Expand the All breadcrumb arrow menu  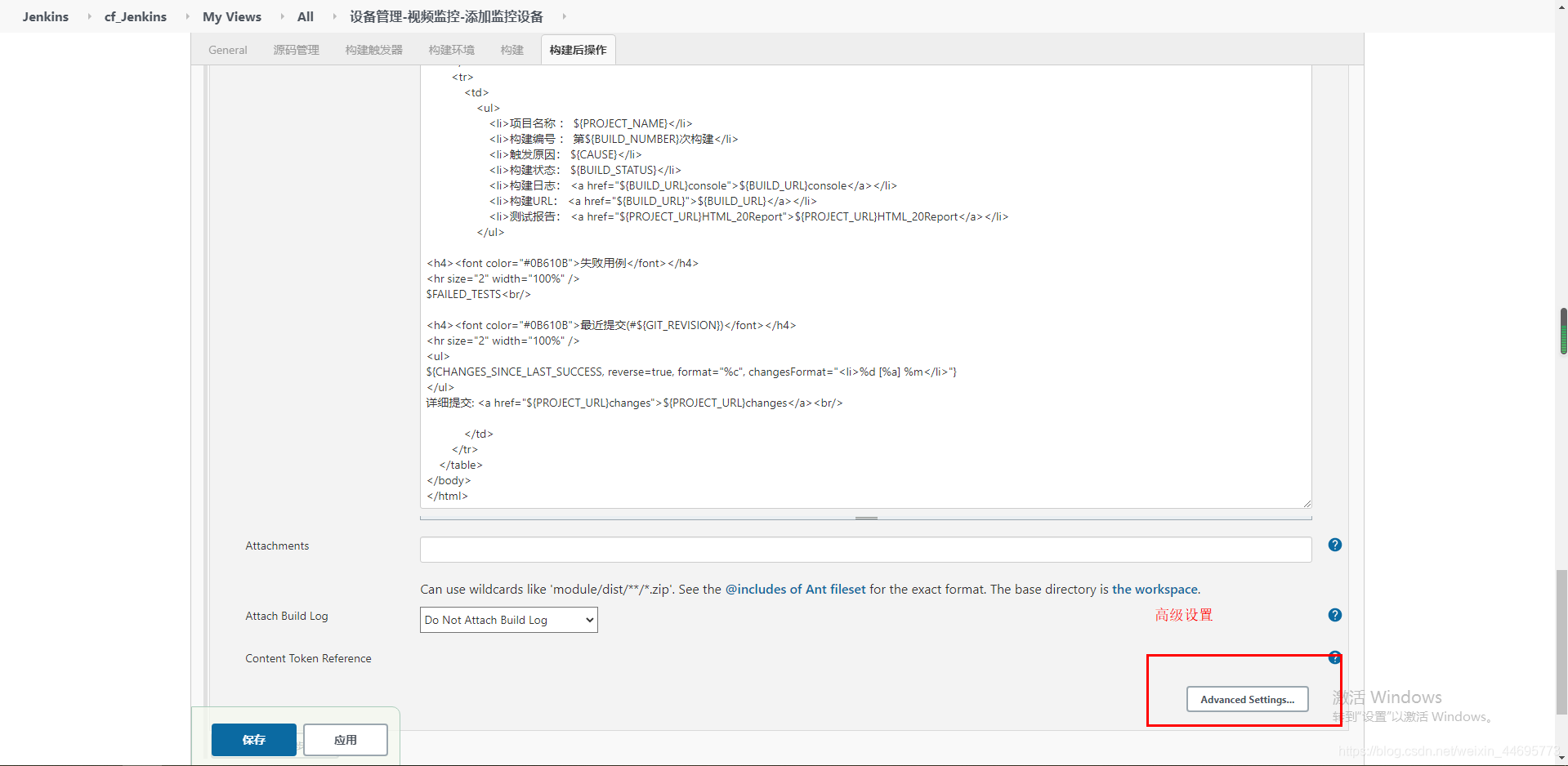(334, 16)
